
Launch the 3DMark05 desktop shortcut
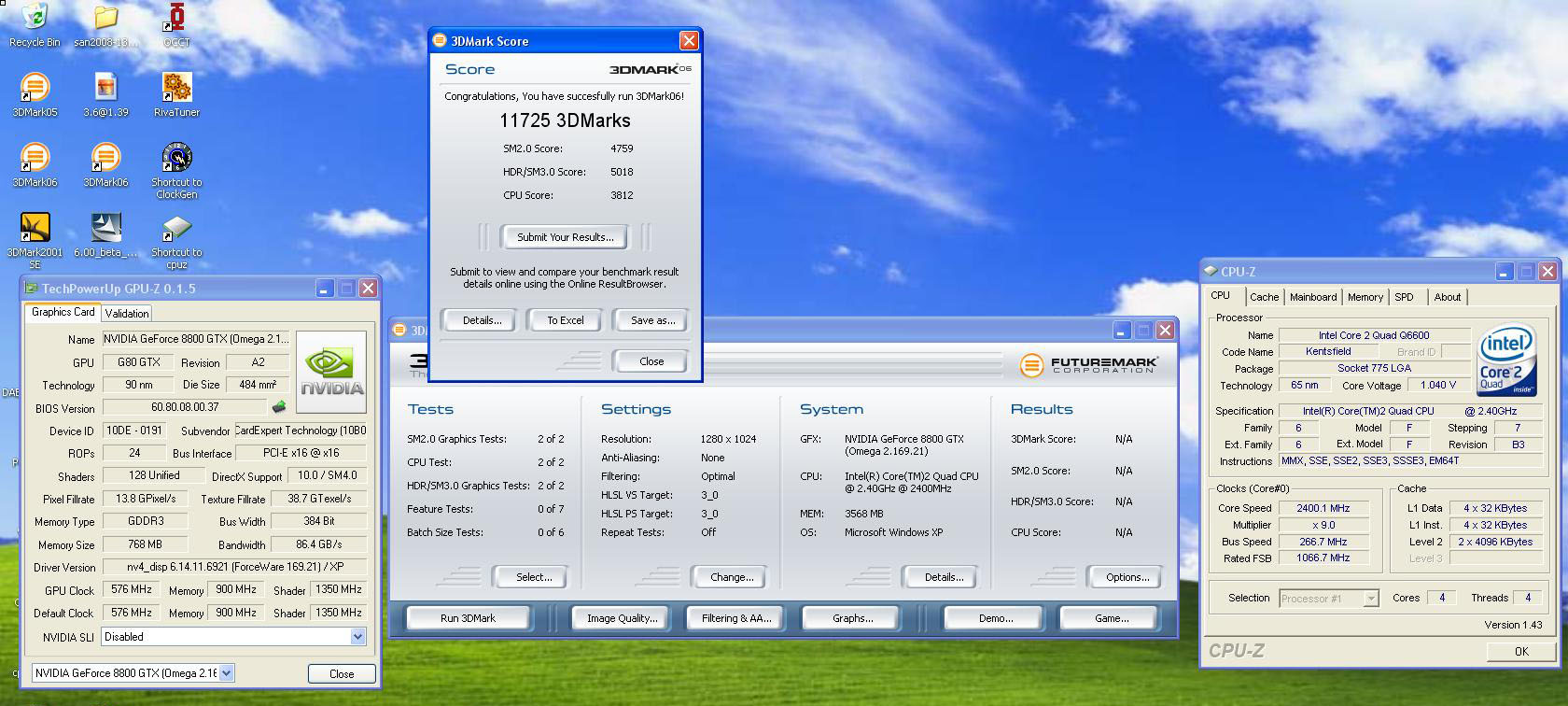(35, 94)
